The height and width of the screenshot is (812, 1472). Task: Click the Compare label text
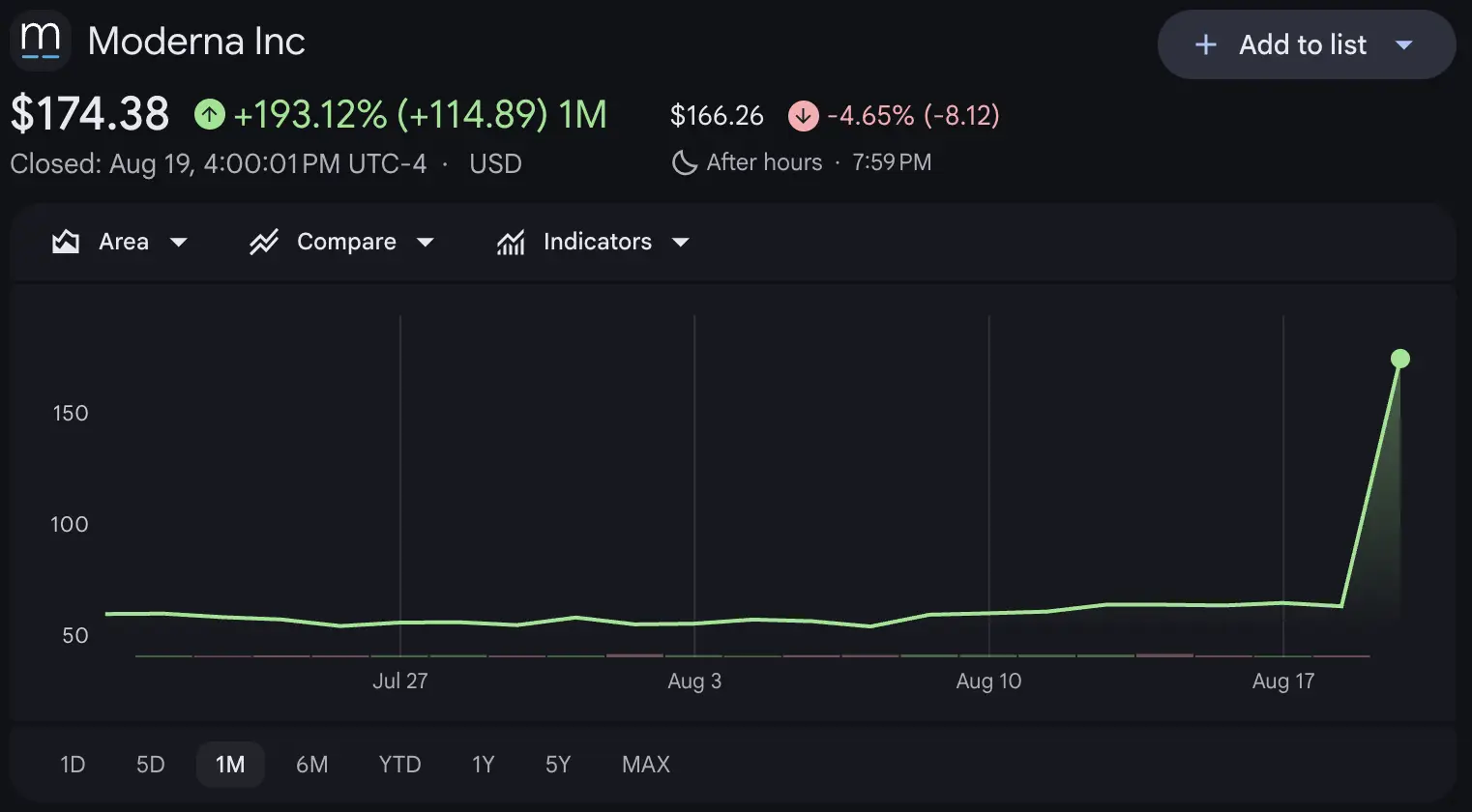point(346,242)
